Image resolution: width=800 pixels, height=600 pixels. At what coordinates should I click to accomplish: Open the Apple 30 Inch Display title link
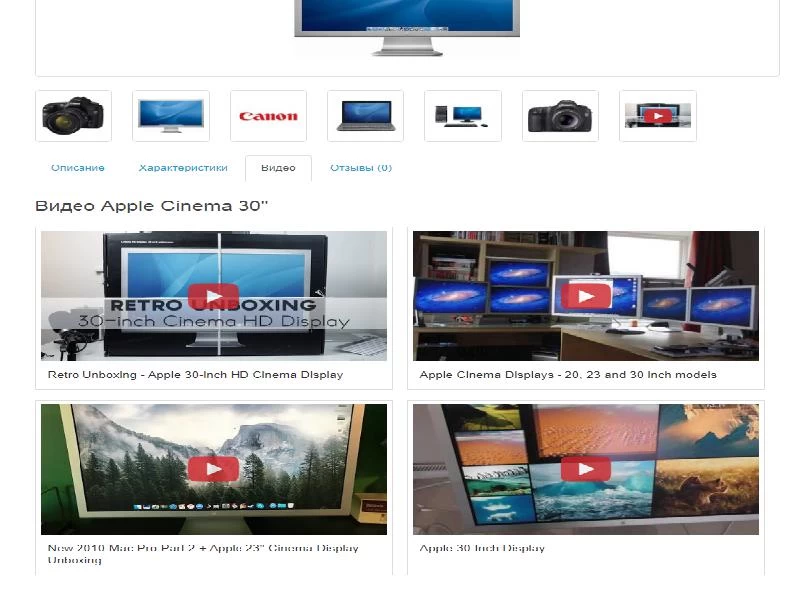[482, 548]
